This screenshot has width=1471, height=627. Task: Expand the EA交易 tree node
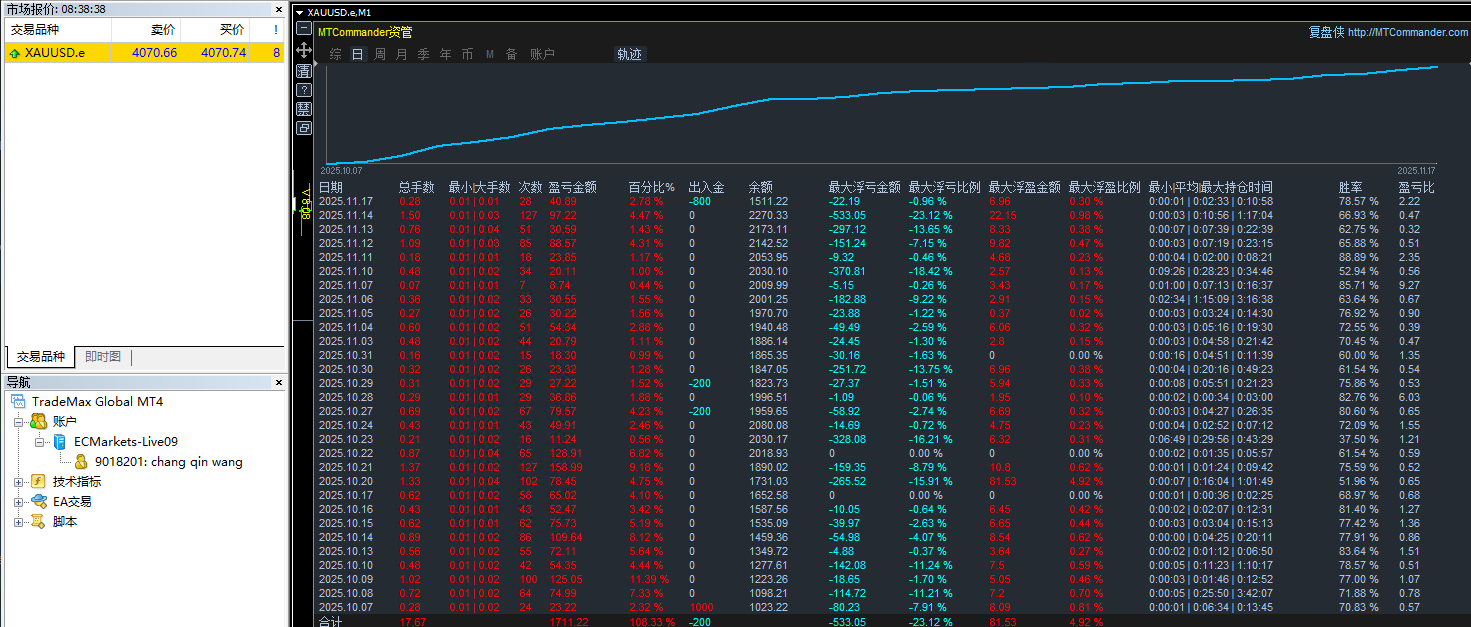click(x=19, y=502)
